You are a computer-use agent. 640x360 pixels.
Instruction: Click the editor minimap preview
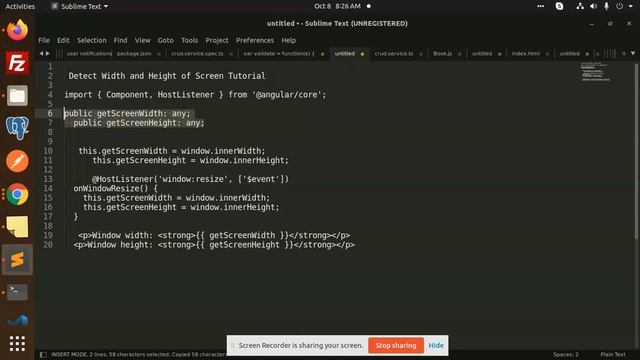[x=595, y=72]
